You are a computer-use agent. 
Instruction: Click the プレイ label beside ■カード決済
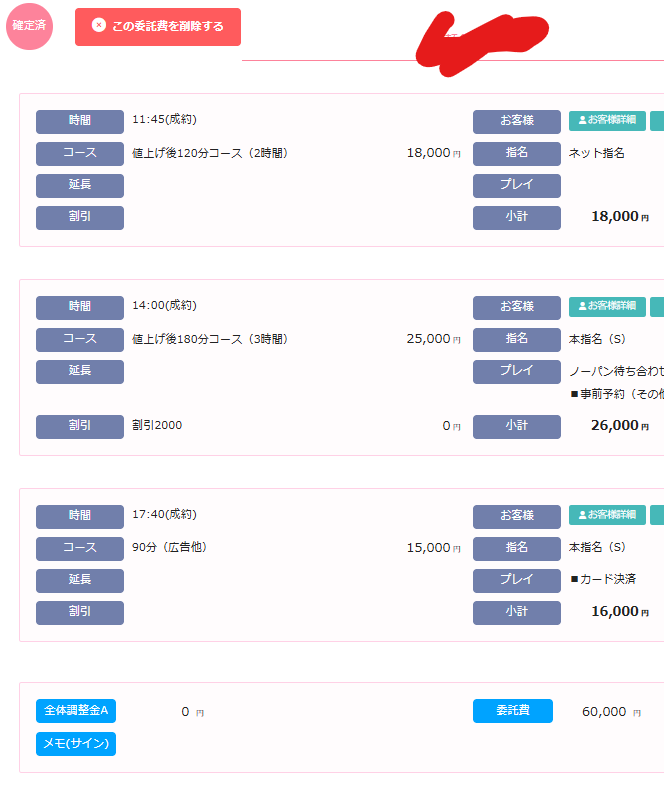click(517, 580)
